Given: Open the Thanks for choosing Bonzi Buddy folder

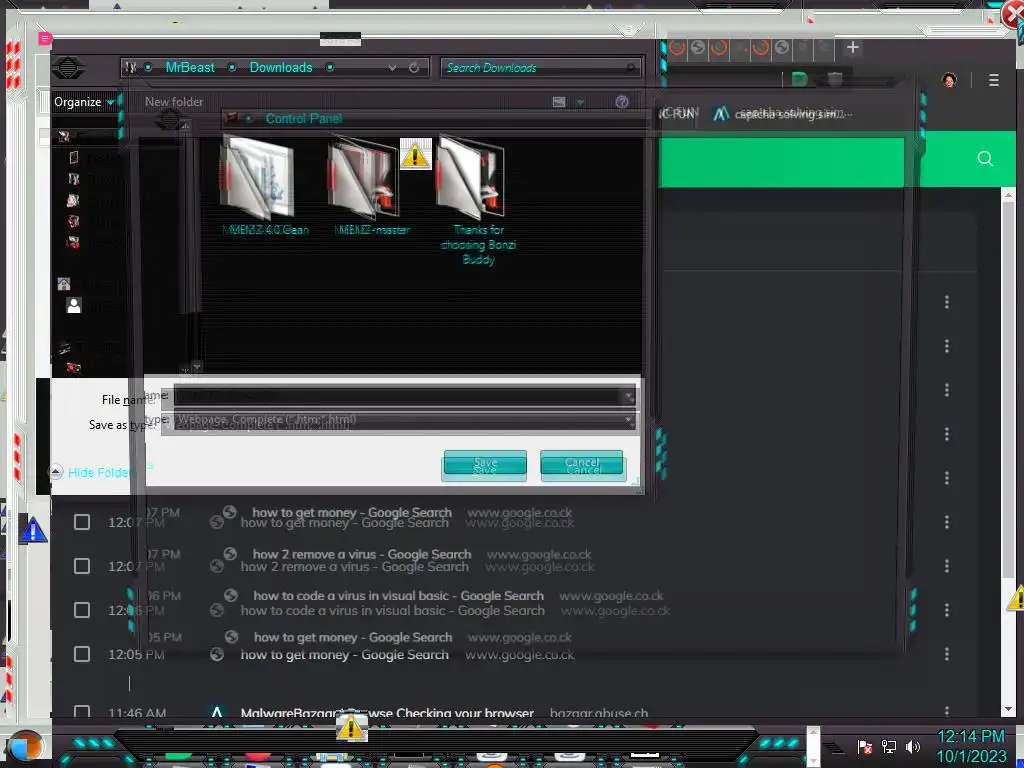Looking at the screenshot, I should coord(478,199).
